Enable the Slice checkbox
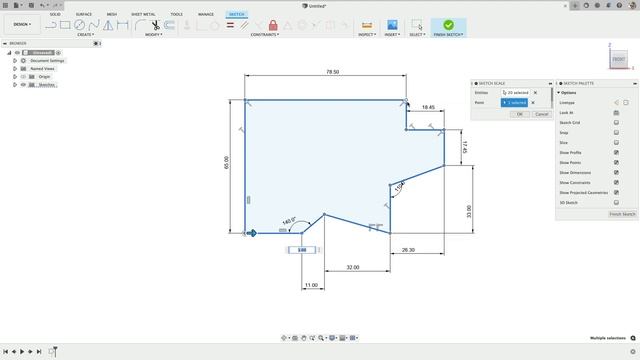640x360 pixels. [616, 142]
